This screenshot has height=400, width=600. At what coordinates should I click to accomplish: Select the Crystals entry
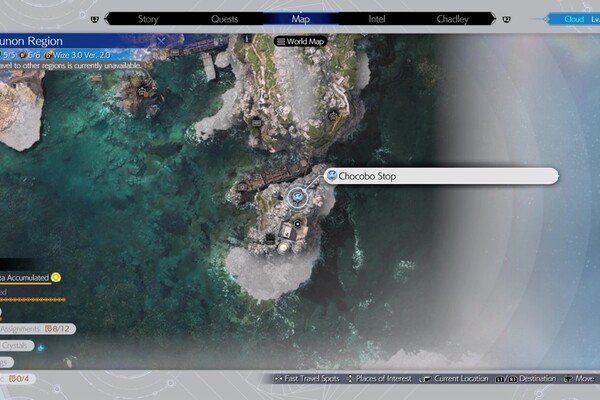click(x=16, y=346)
